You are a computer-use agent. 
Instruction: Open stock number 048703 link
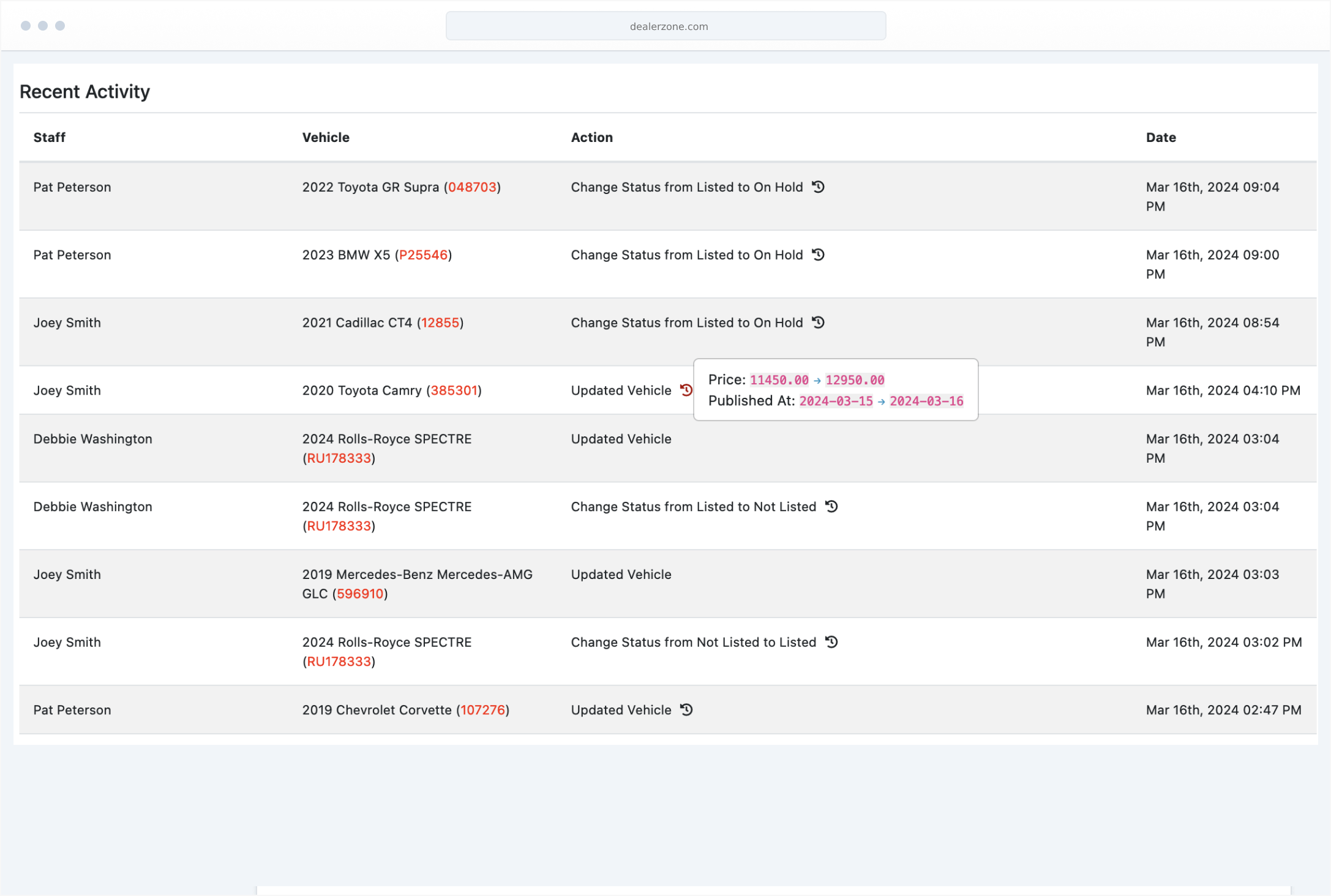472,187
